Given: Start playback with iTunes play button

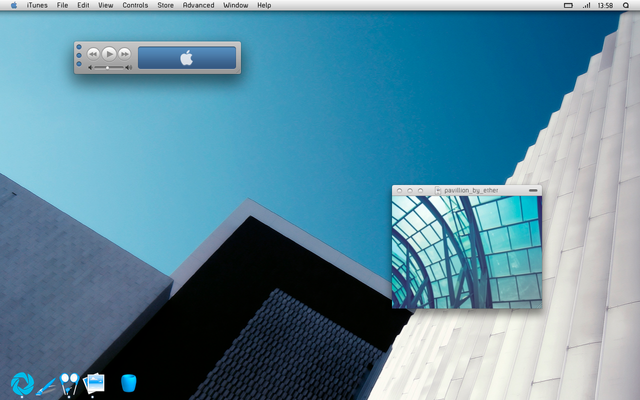Looking at the screenshot, I should (x=109, y=54).
